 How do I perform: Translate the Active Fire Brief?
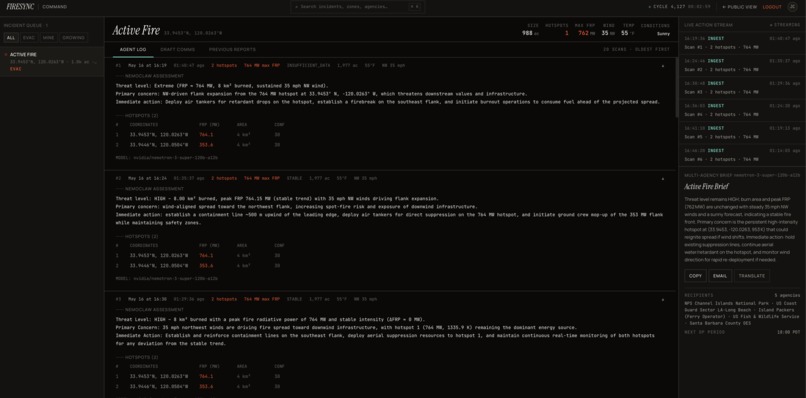(752, 276)
